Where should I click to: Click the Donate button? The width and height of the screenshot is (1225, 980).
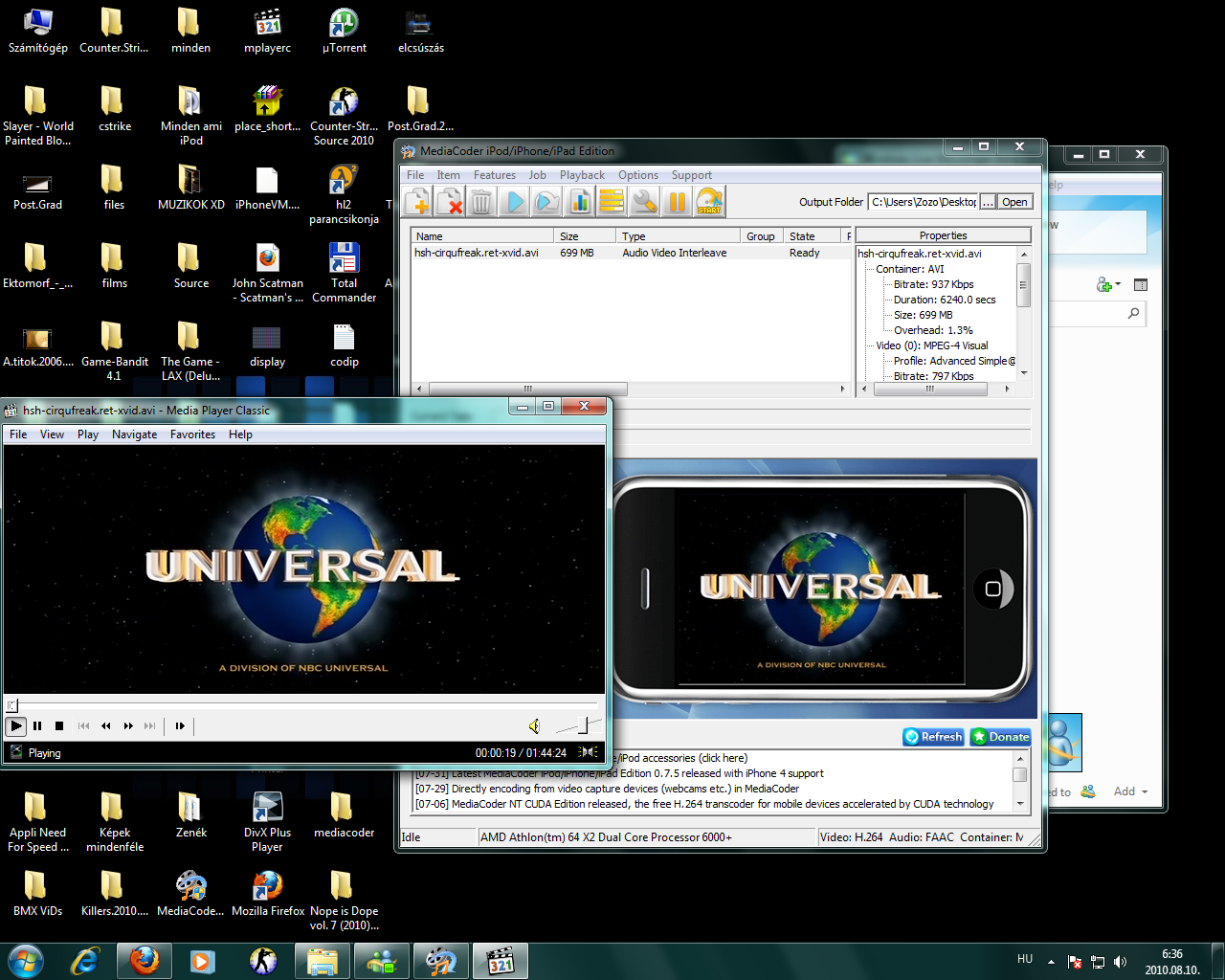(1000, 737)
